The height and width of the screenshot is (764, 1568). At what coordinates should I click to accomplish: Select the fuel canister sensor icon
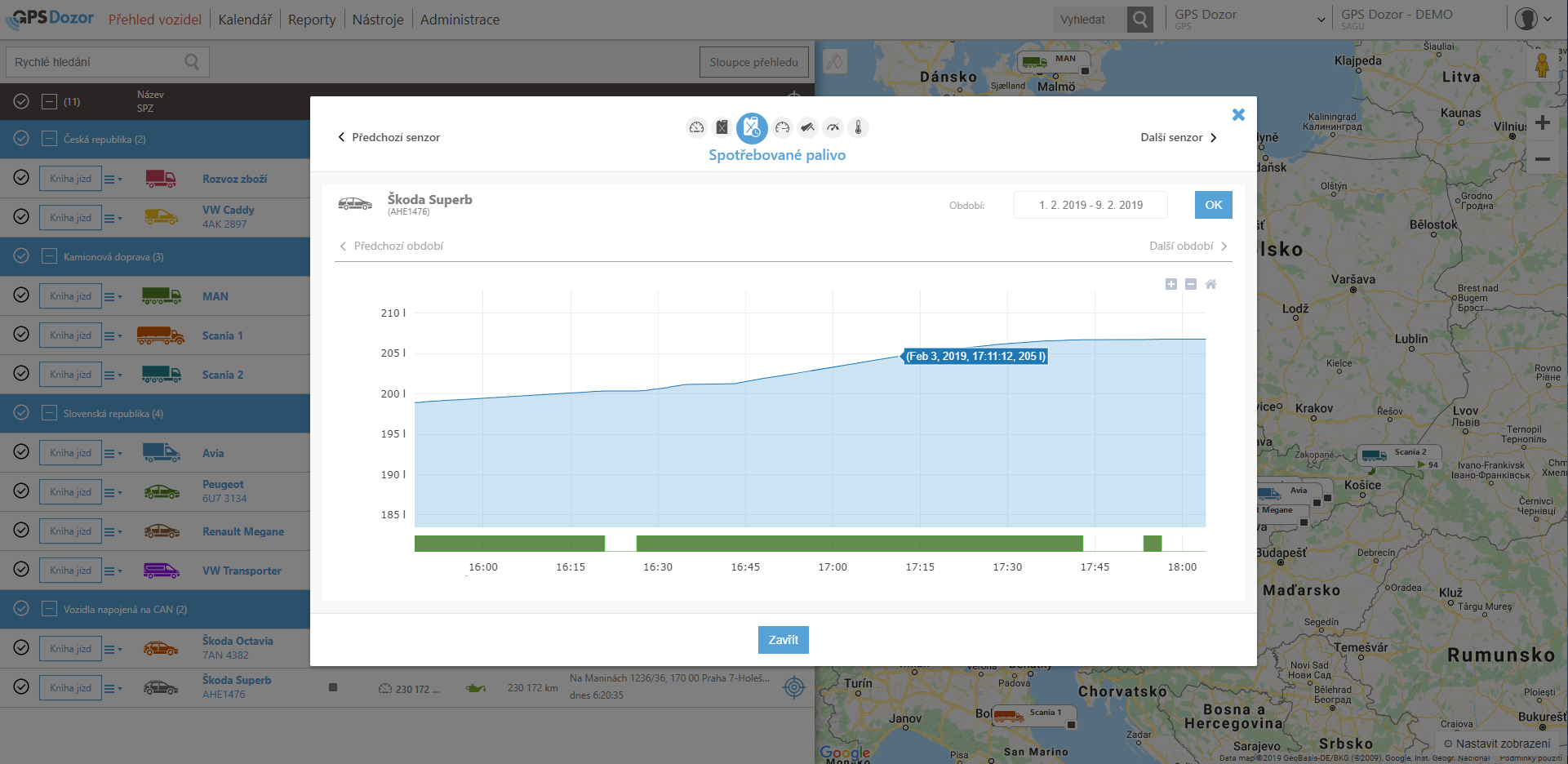[722, 127]
